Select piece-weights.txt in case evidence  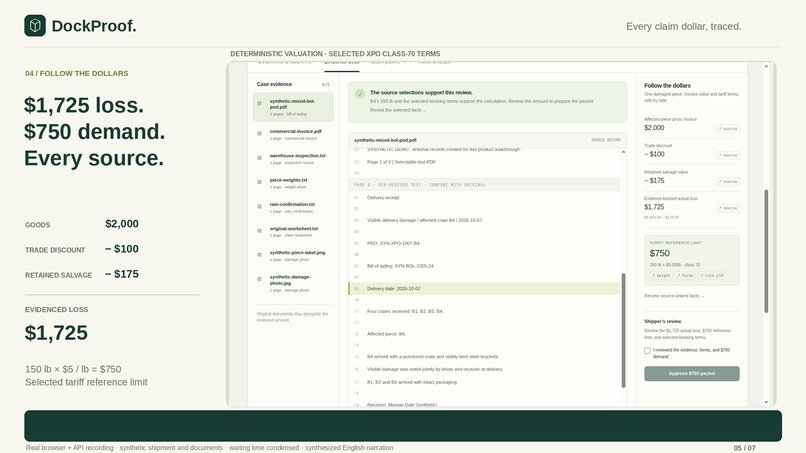[x=293, y=183]
